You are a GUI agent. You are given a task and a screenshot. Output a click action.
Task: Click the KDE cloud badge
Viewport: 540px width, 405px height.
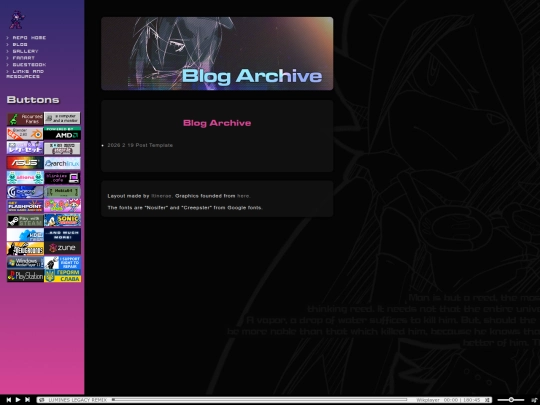click(x=25, y=235)
